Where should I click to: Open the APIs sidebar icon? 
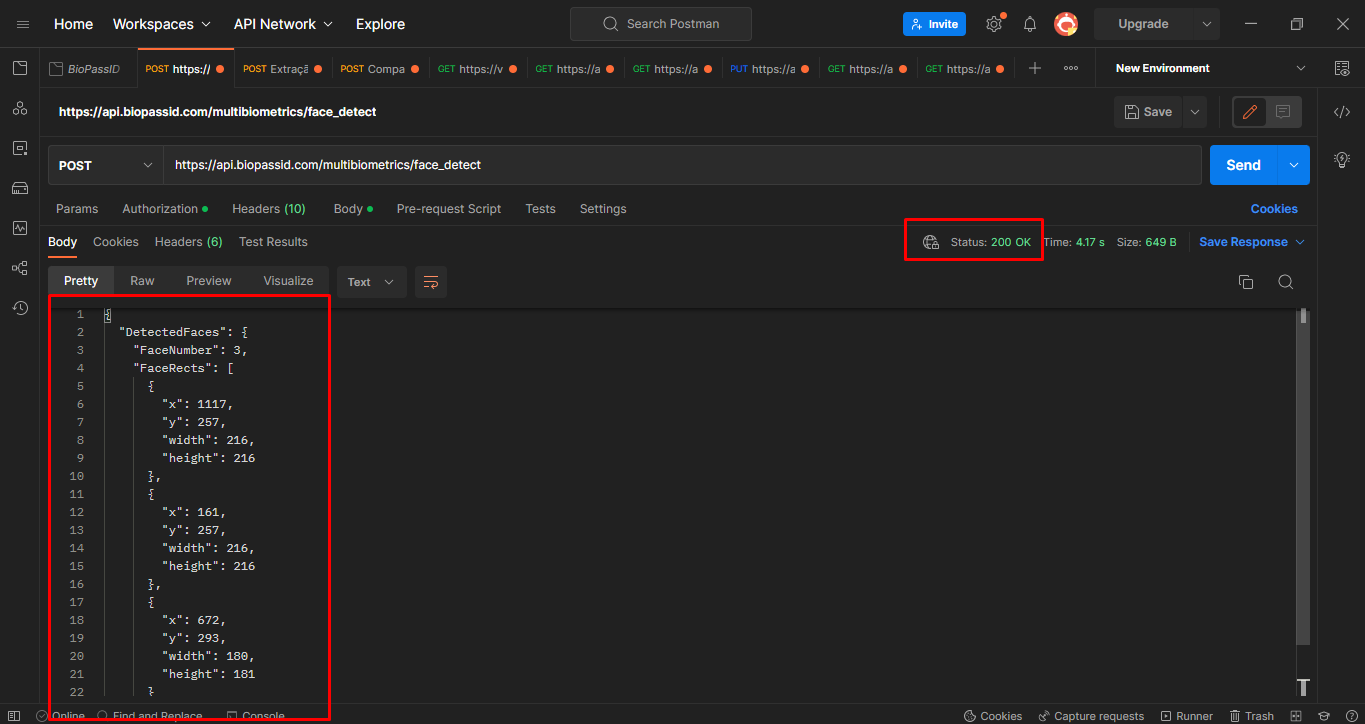pyautogui.click(x=20, y=108)
